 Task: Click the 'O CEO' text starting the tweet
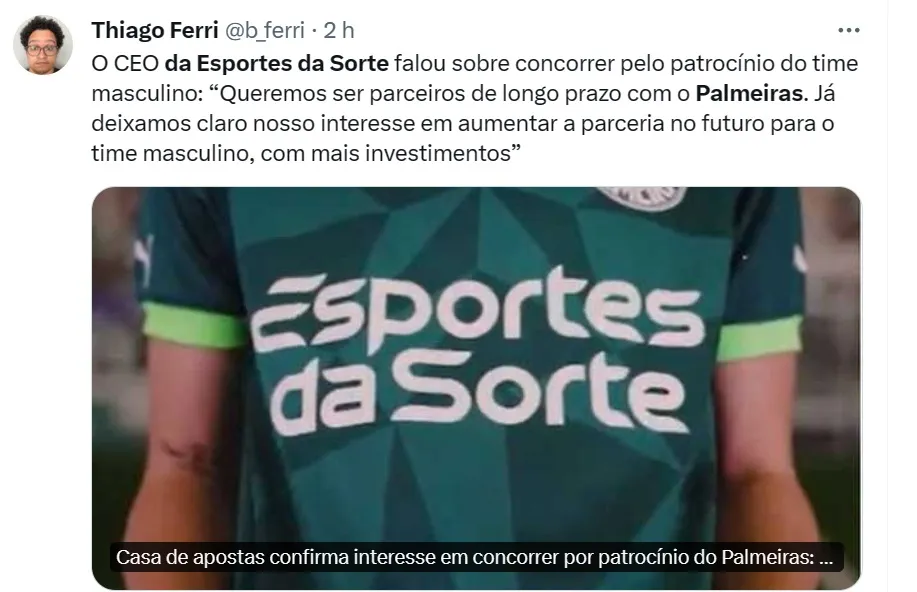pos(125,63)
